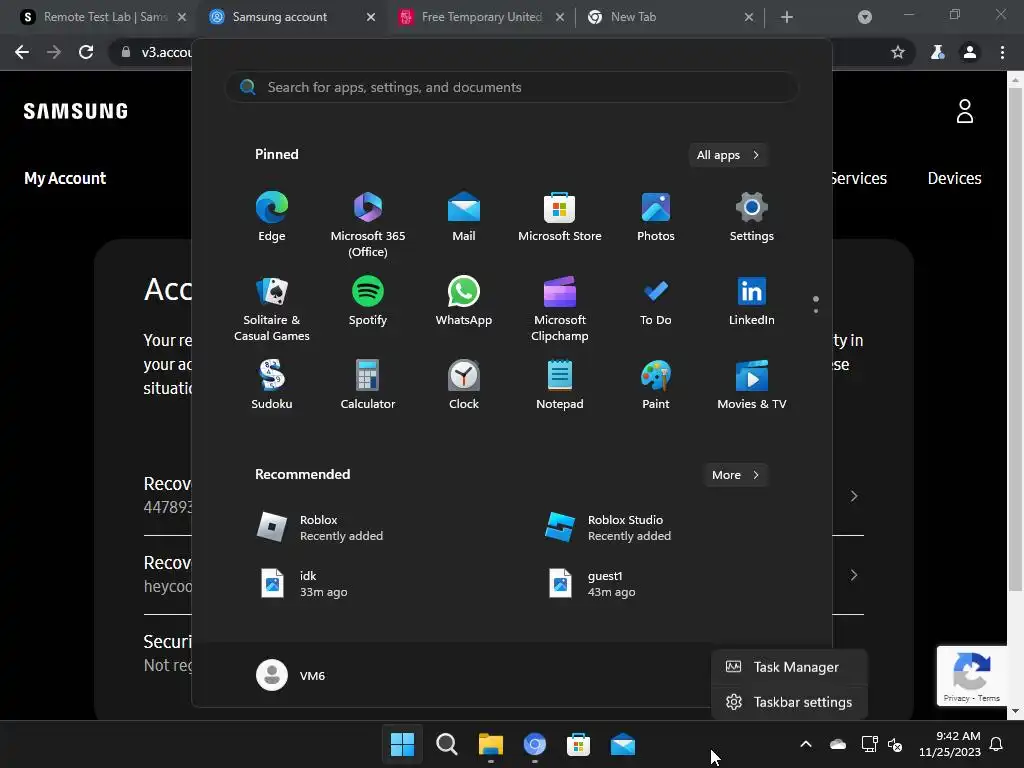Screen dimensions: 1024x768
Task: Open pinned Microsoft Store in Start menu
Action: point(560,217)
